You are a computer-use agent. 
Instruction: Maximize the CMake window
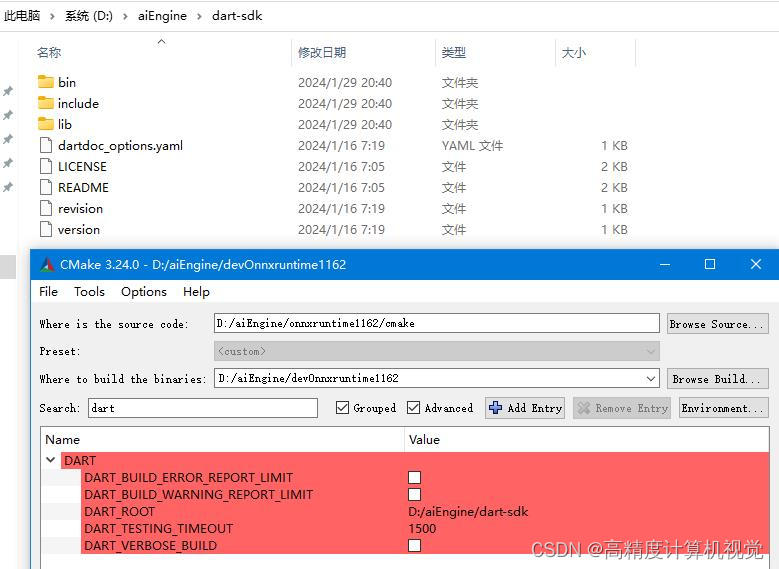tap(710, 264)
